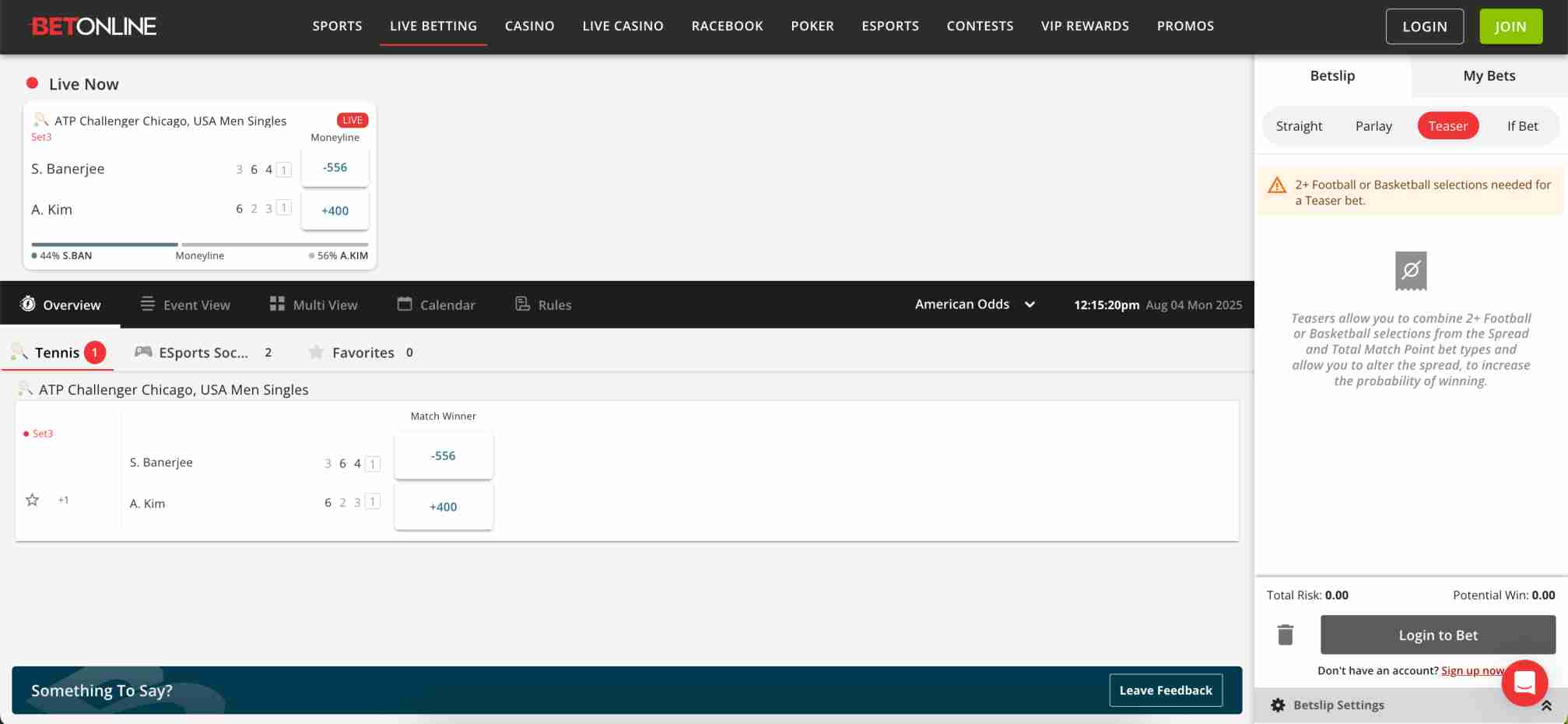The image size is (1568, 724).
Task: Expand the +1 more markets link
Action: coord(64,500)
